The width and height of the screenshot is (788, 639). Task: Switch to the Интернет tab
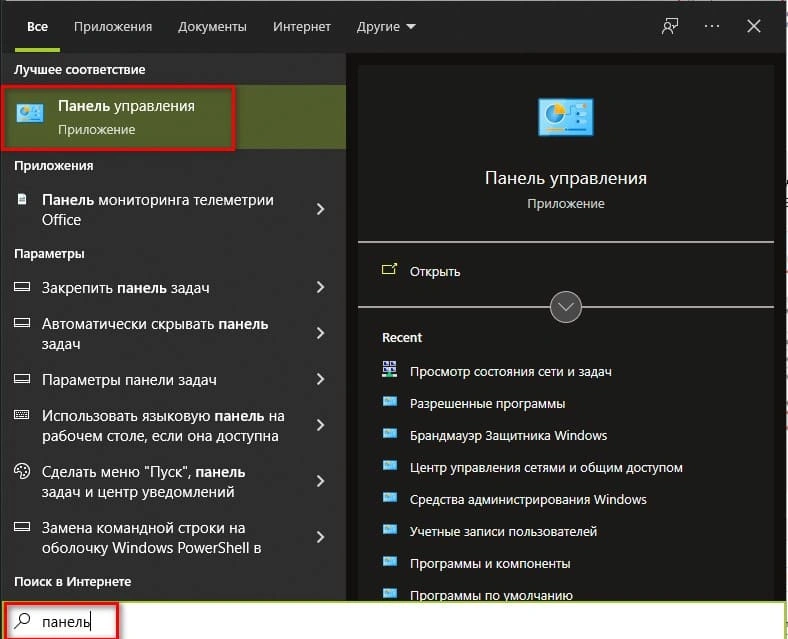(x=302, y=27)
